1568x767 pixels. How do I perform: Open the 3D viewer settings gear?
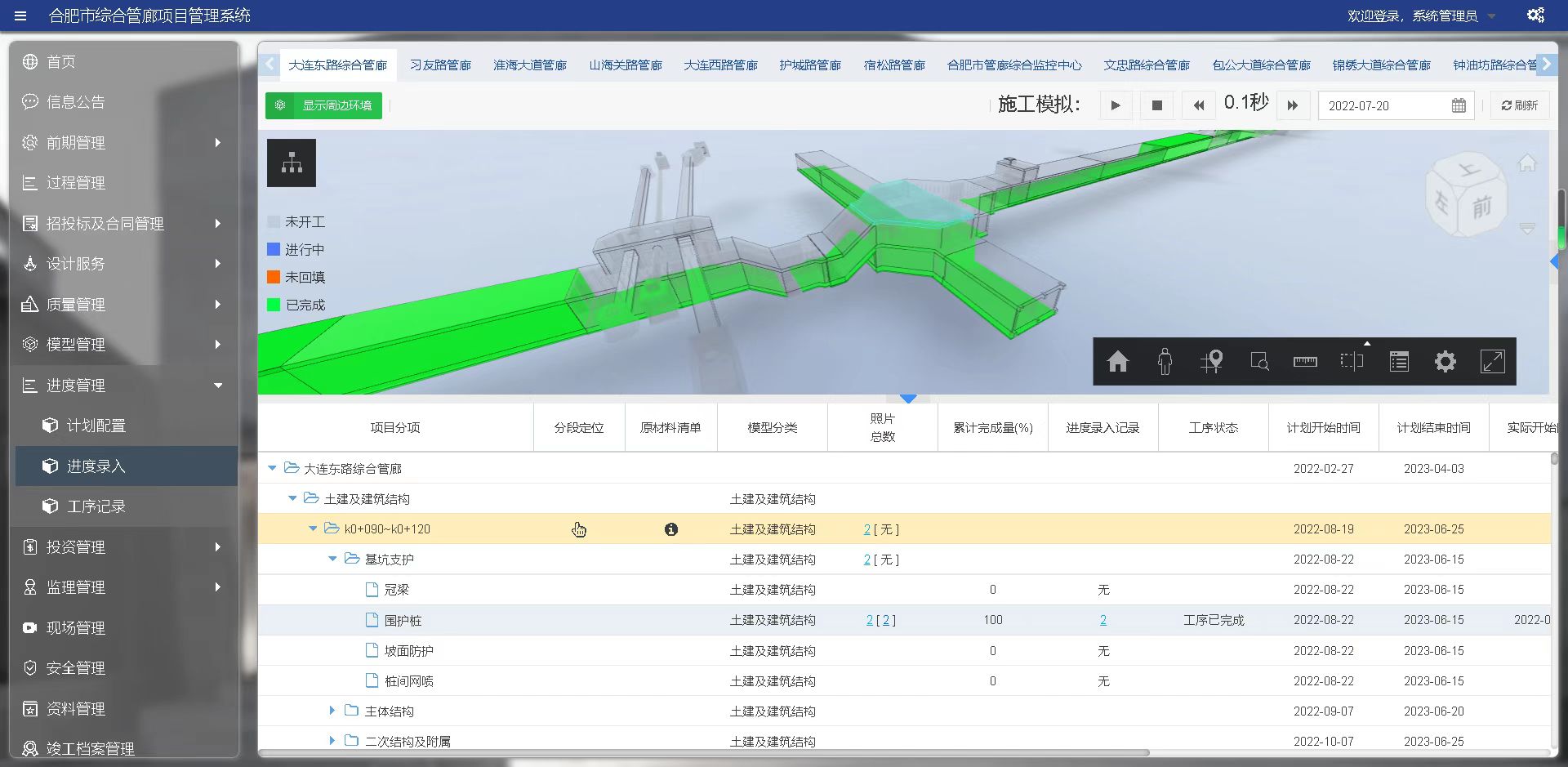coord(1445,361)
